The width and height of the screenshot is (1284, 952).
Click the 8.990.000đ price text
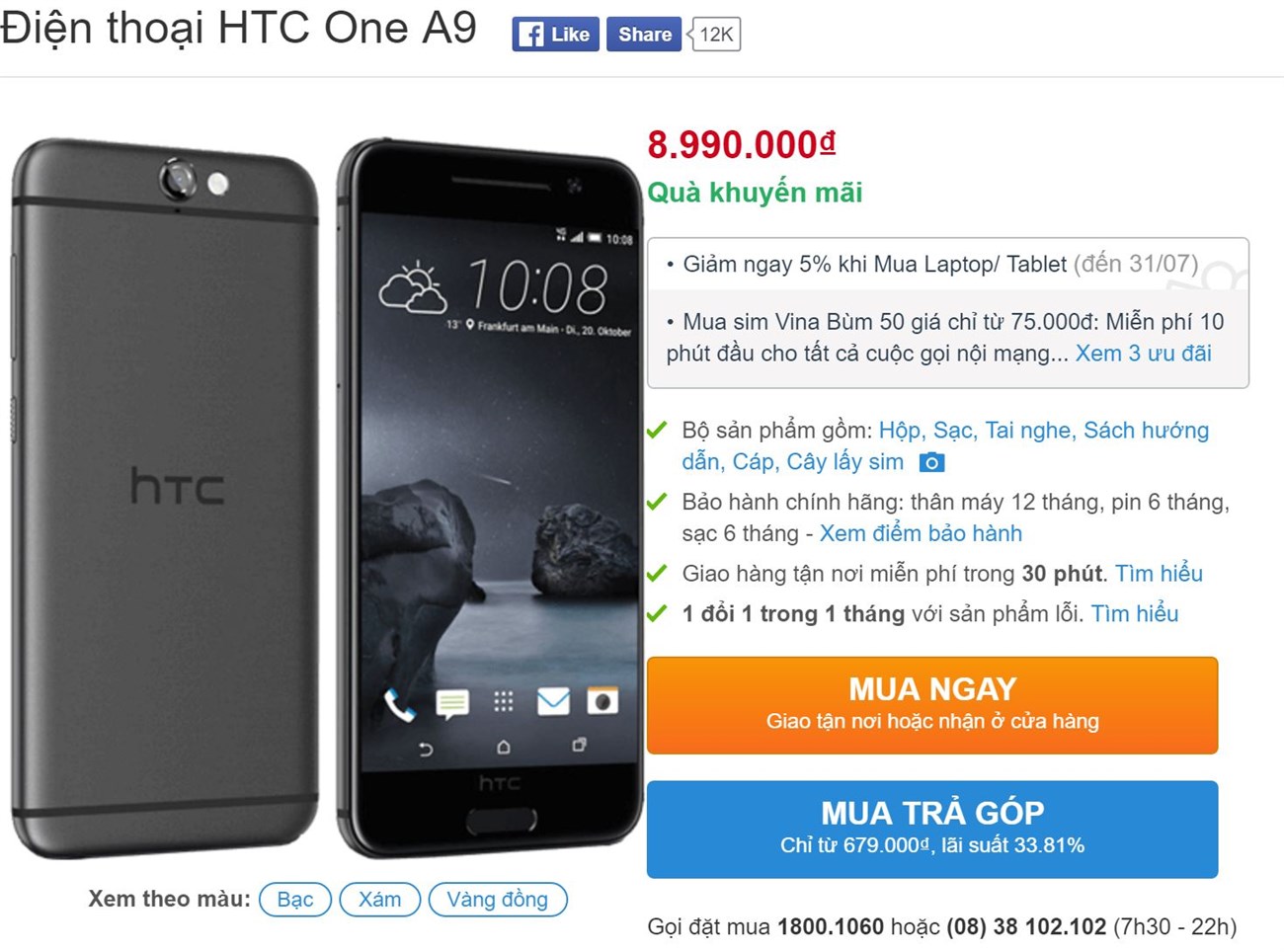tap(742, 145)
